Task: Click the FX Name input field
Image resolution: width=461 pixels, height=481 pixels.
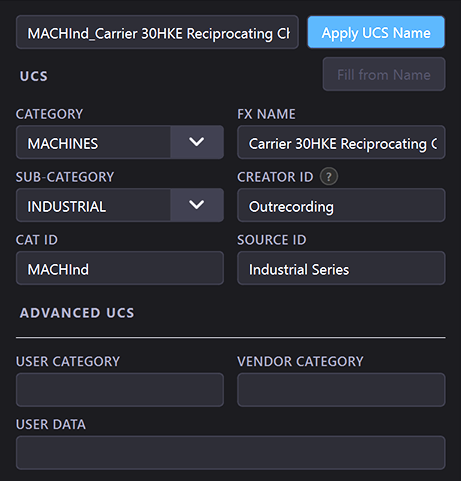Action: pyautogui.click(x=341, y=142)
